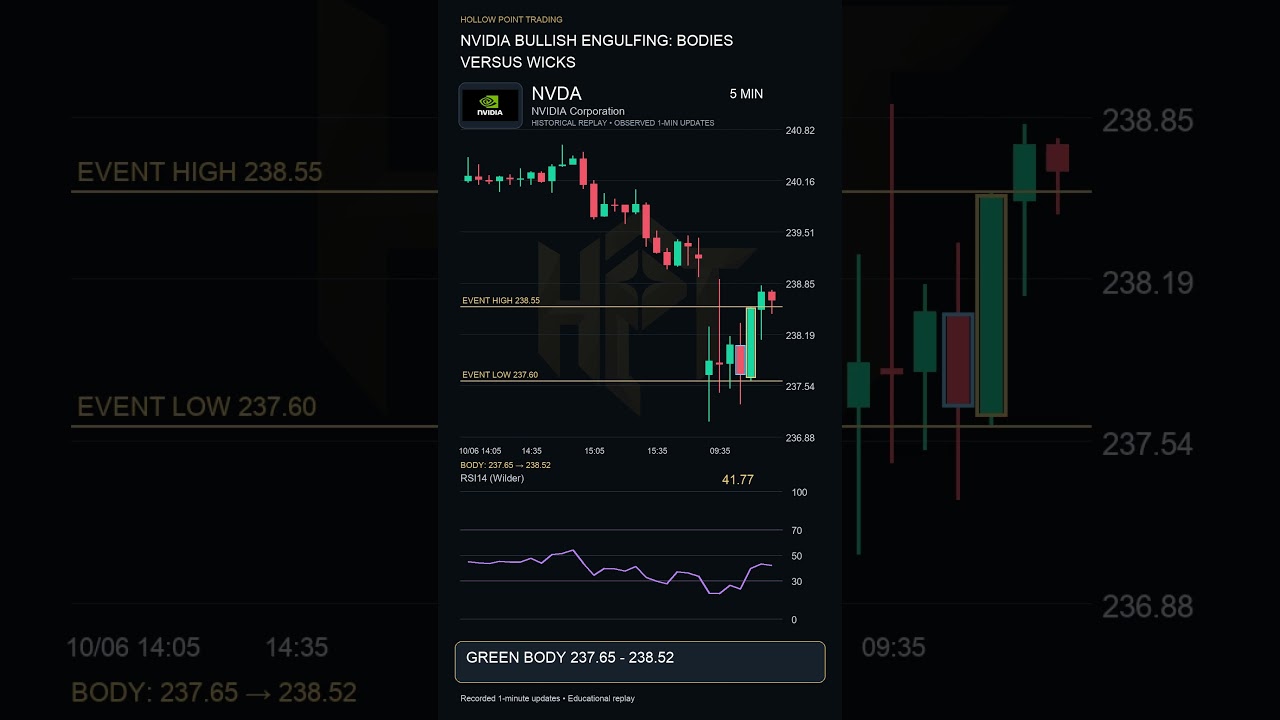The image size is (1280, 720).
Task: Click the RSI14 (Wilder) indicator label
Action: tap(492, 478)
